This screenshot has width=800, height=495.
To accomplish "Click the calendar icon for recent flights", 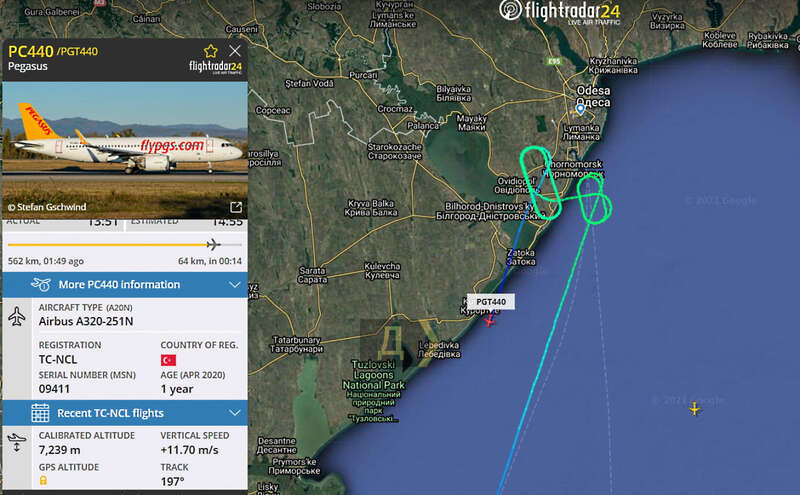I will point(40,413).
